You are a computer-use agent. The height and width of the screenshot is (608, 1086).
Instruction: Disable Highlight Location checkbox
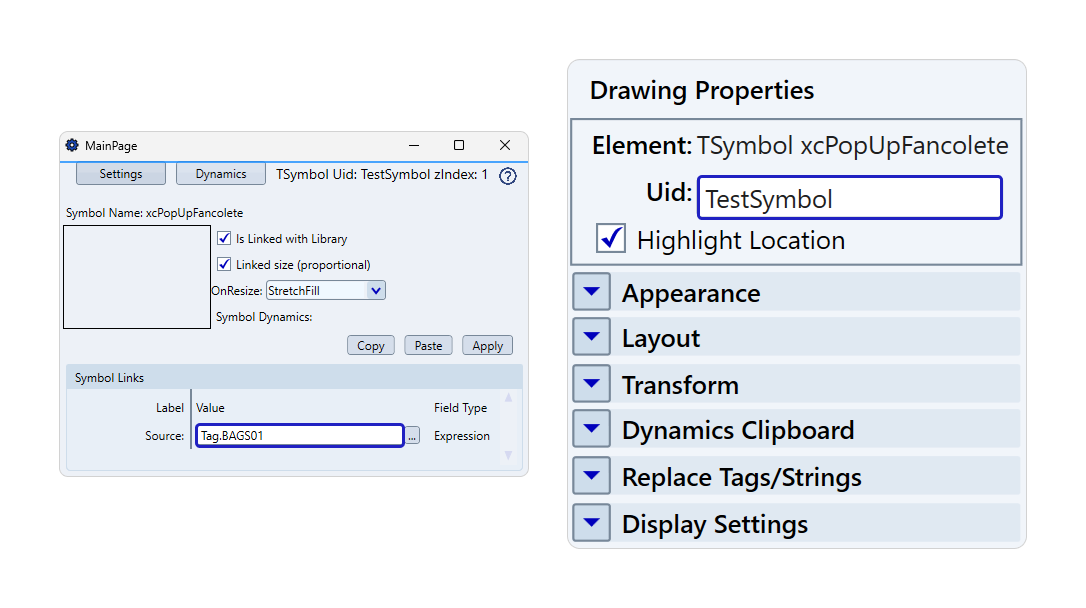[x=611, y=240]
